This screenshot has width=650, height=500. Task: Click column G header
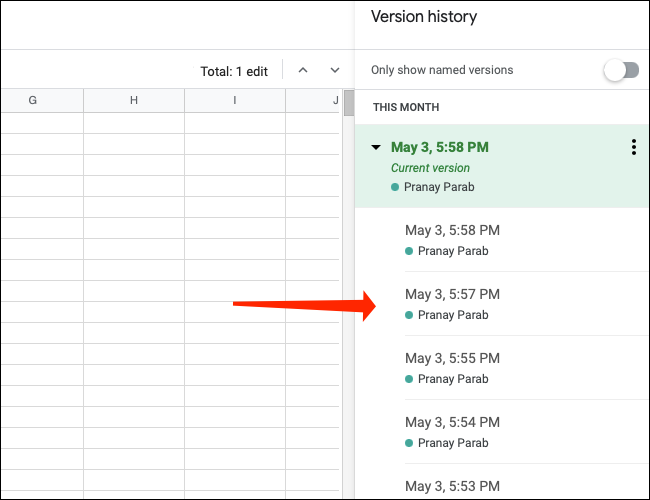coord(33,101)
